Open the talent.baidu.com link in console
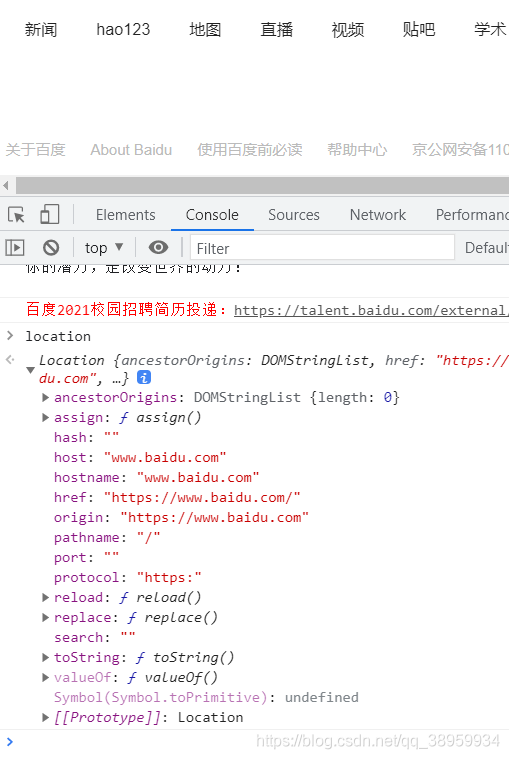Image resolution: width=509 pixels, height=759 pixels. pyautogui.click(x=371, y=310)
